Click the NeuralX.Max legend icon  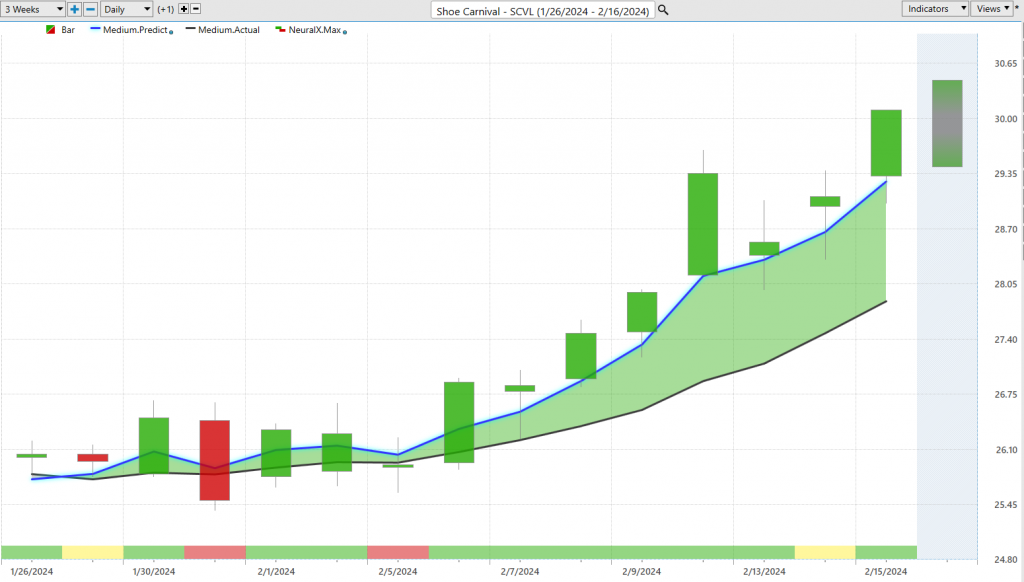[x=280, y=29]
